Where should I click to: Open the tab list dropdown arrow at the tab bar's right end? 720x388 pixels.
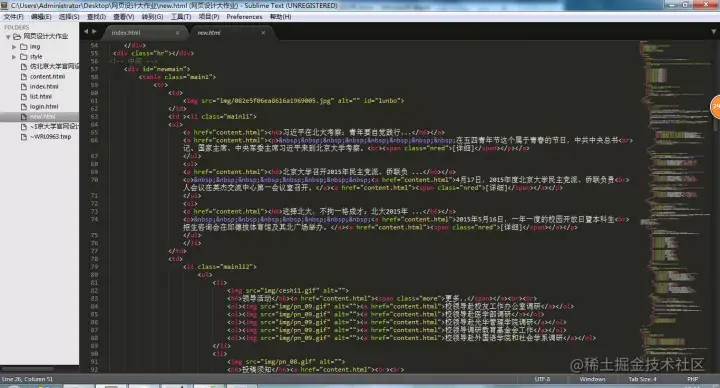[714, 32]
